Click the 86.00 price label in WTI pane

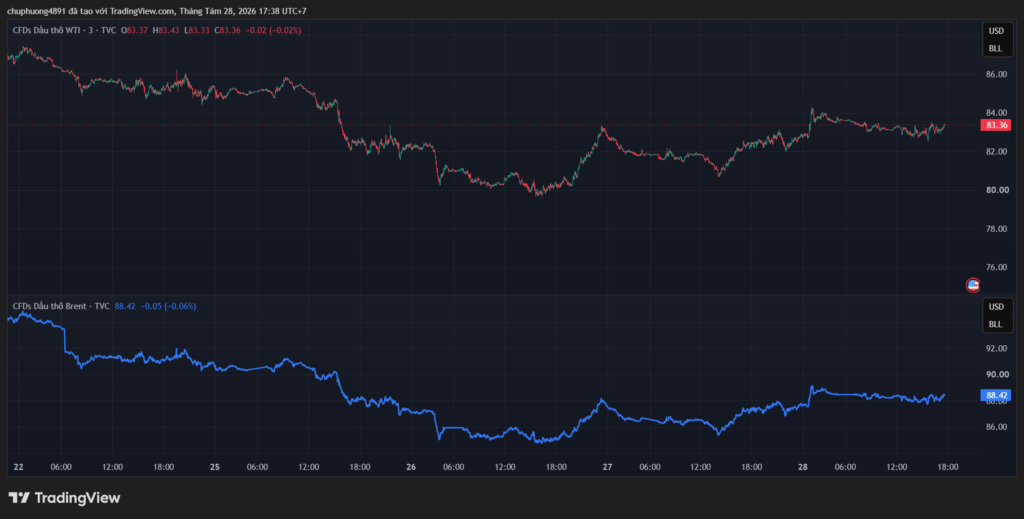(x=996, y=74)
